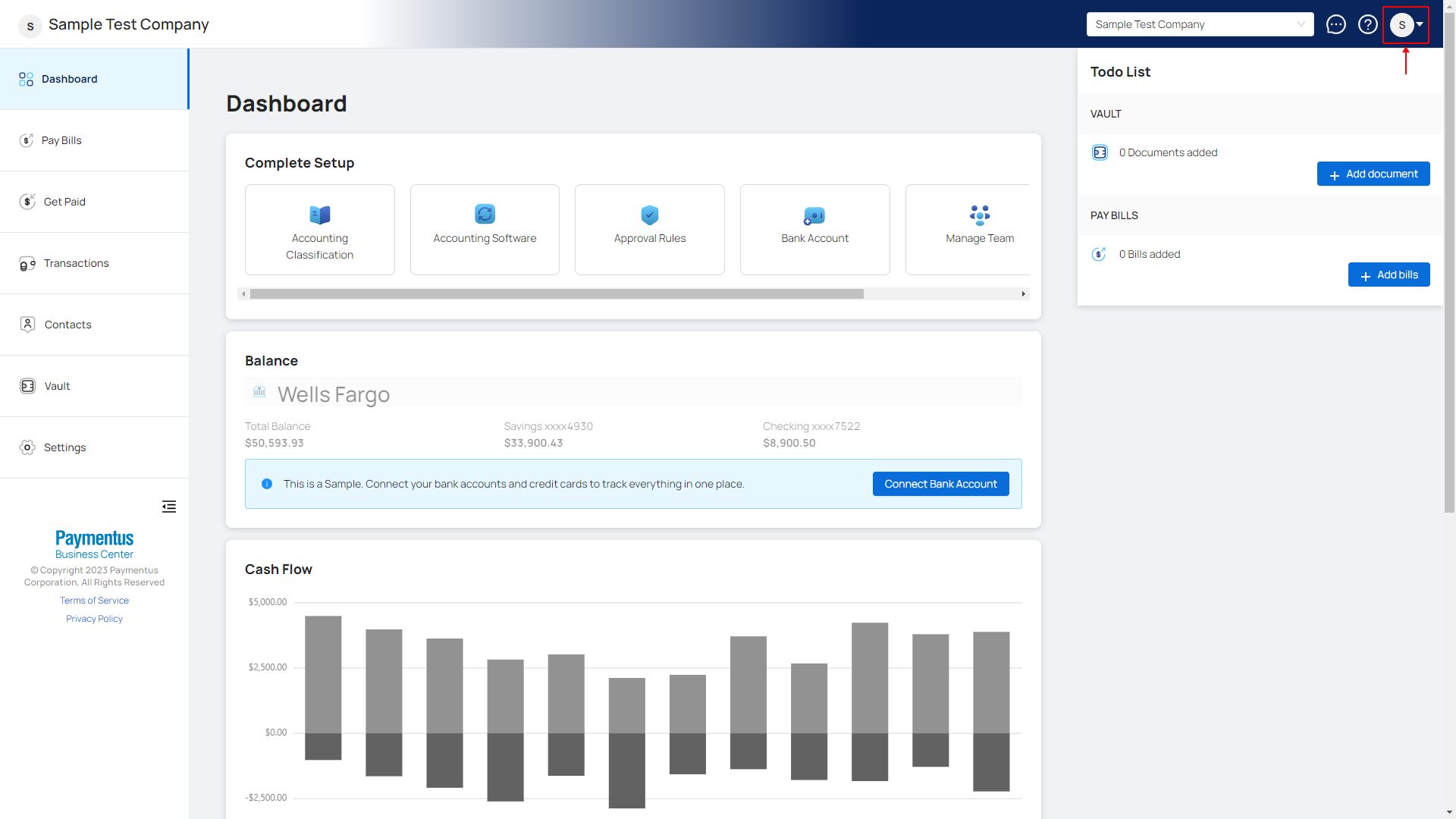The image size is (1456, 819).
Task: Collapse the sidebar using the menu-fold icon
Action: point(169,507)
